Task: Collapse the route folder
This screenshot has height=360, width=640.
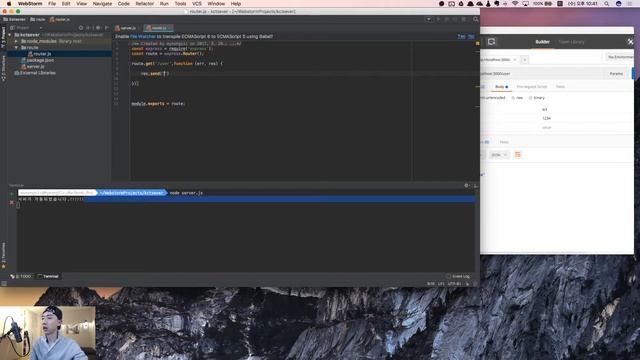Action: coord(16,47)
